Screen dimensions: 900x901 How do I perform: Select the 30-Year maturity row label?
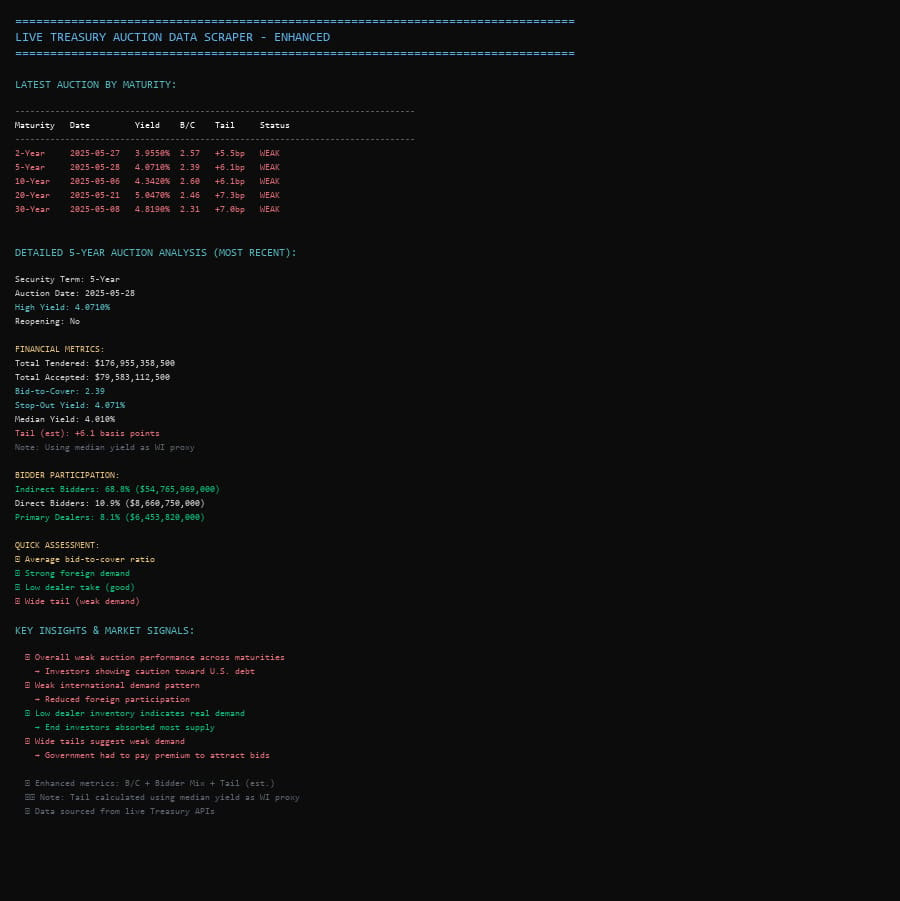(x=32, y=209)
